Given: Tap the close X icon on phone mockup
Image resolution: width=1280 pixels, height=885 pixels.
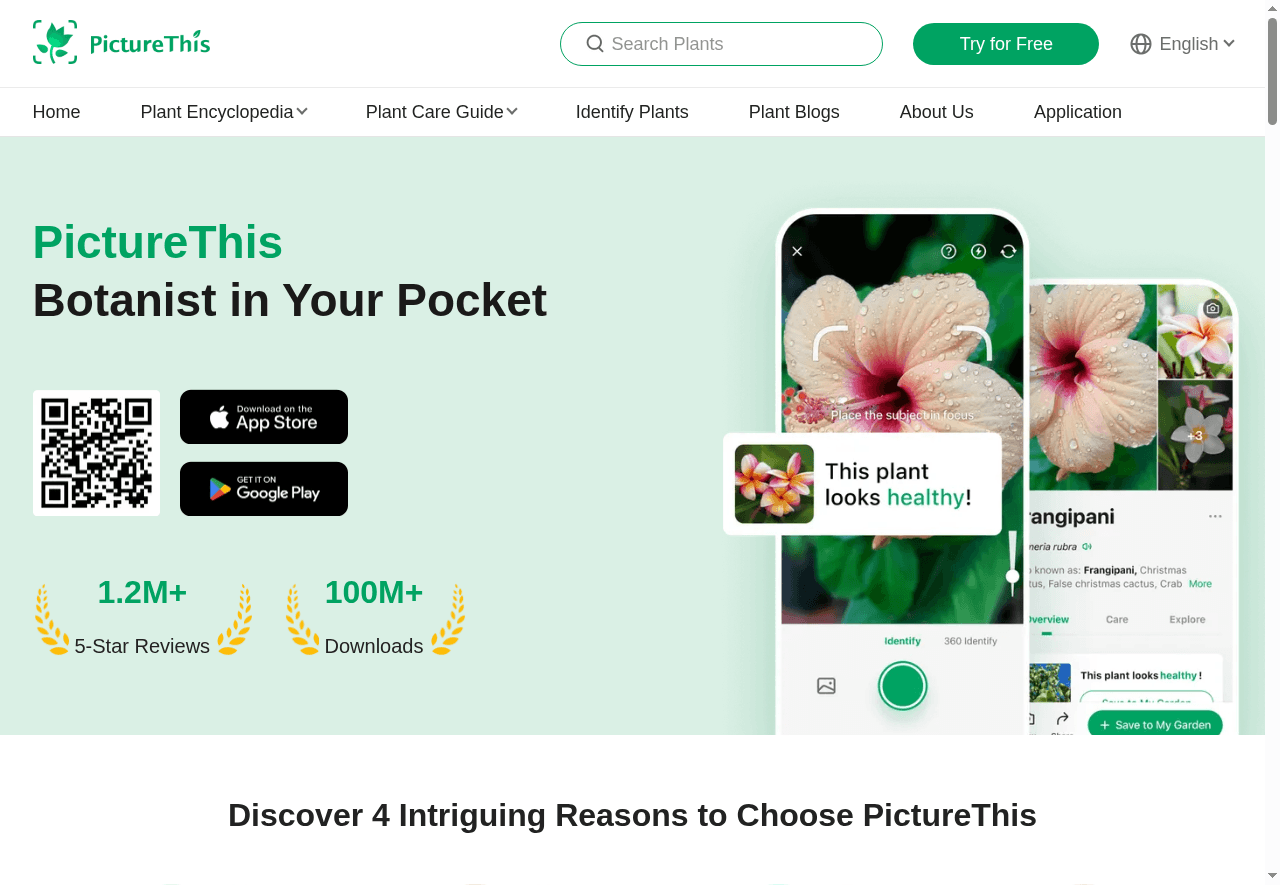Looking at the screenshot, I should tap(797, 251).
